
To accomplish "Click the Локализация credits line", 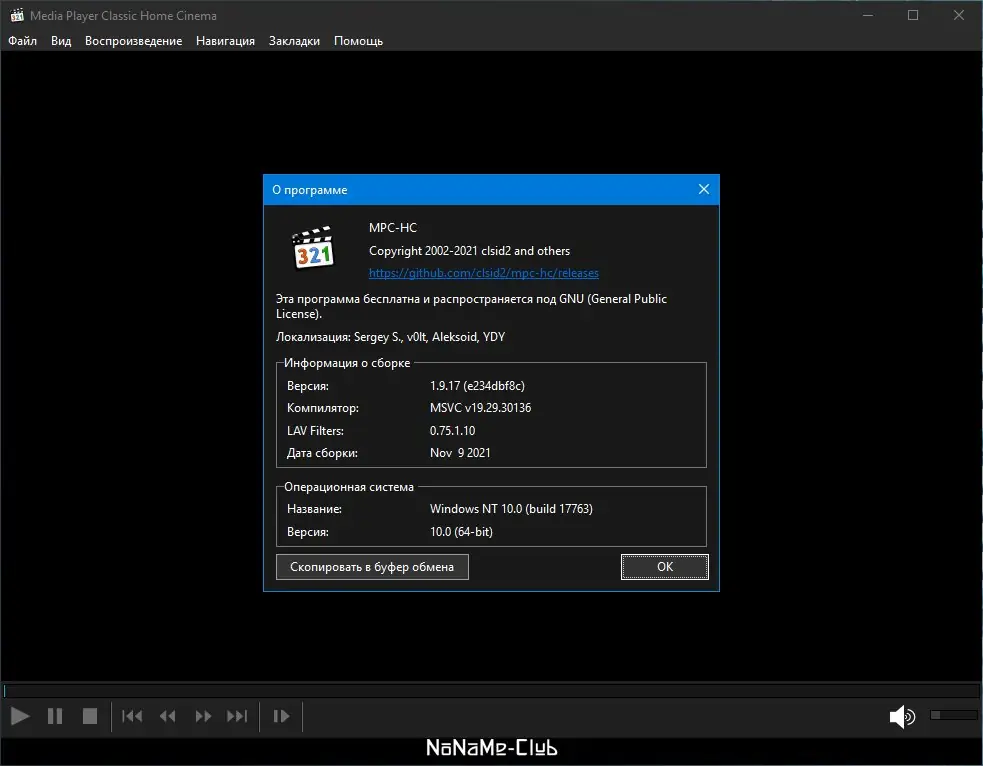I will (x=390, y=337).
